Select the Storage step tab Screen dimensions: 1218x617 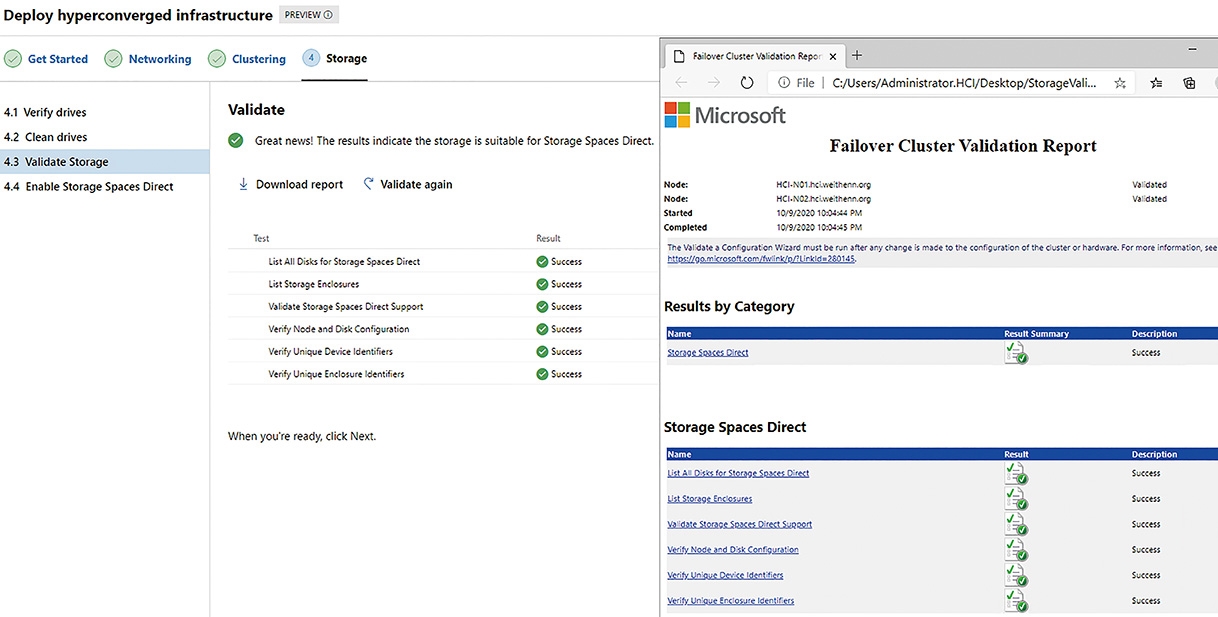point(335,59)
